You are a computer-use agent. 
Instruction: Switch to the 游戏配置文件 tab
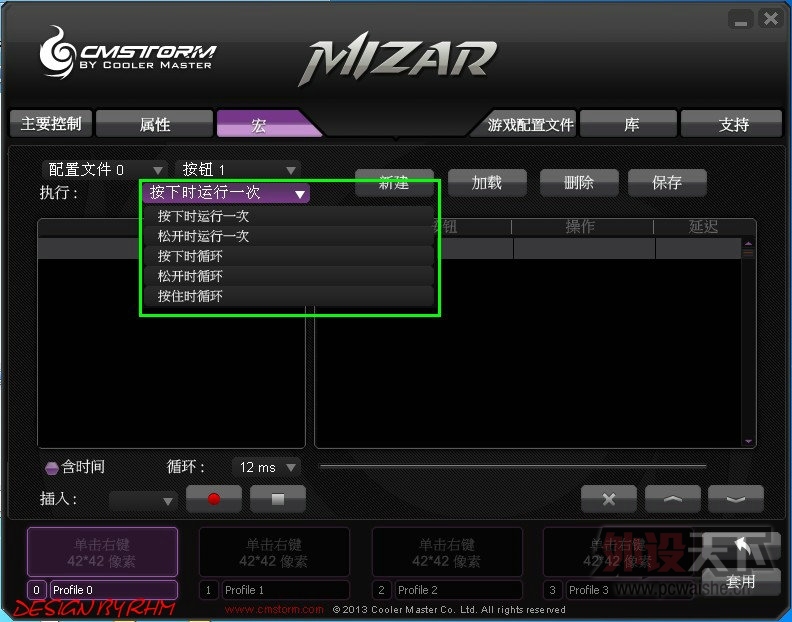(x=529, y=124)
